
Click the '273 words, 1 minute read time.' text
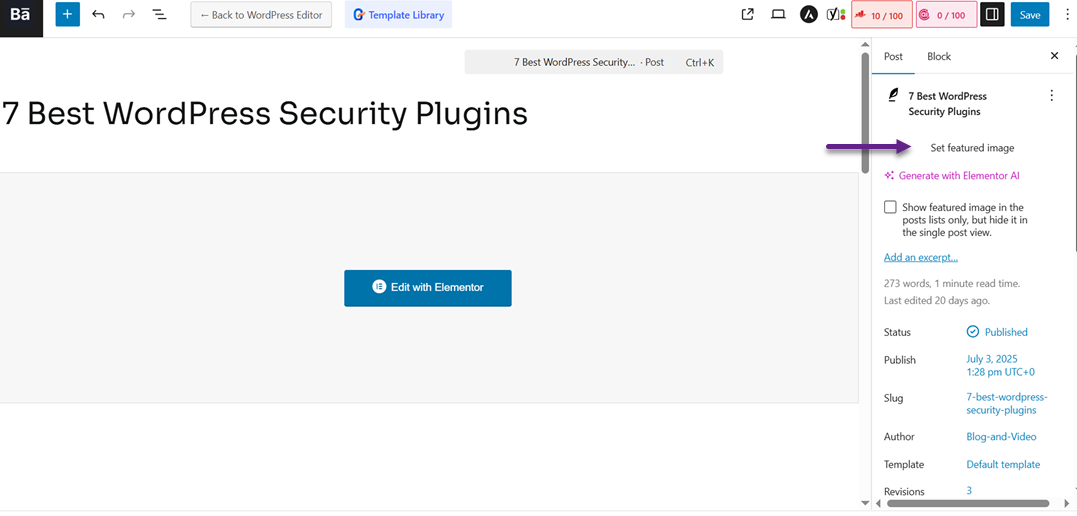(x=952, y=283)
